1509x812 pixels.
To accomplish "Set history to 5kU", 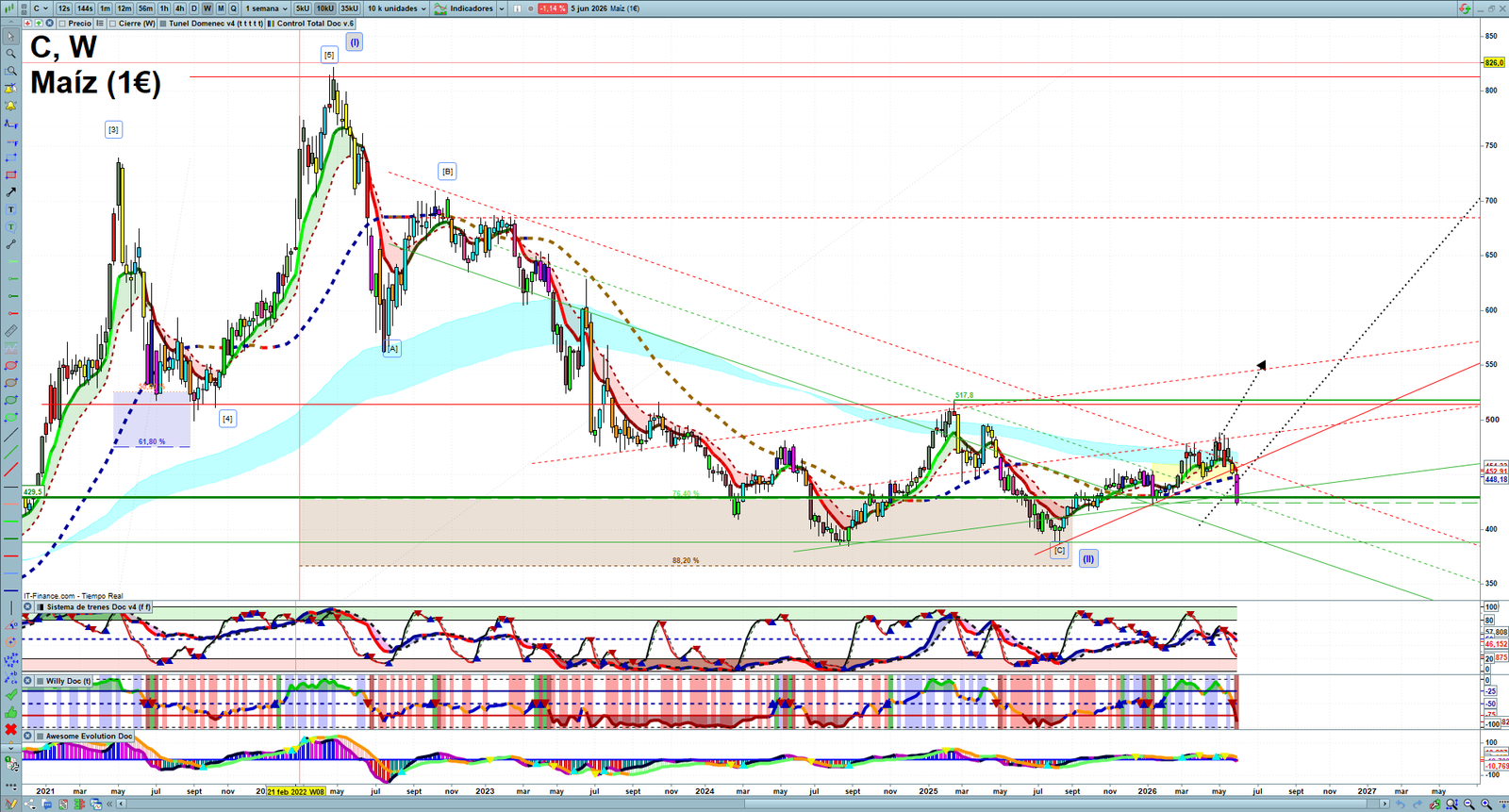I will [302, 8].
